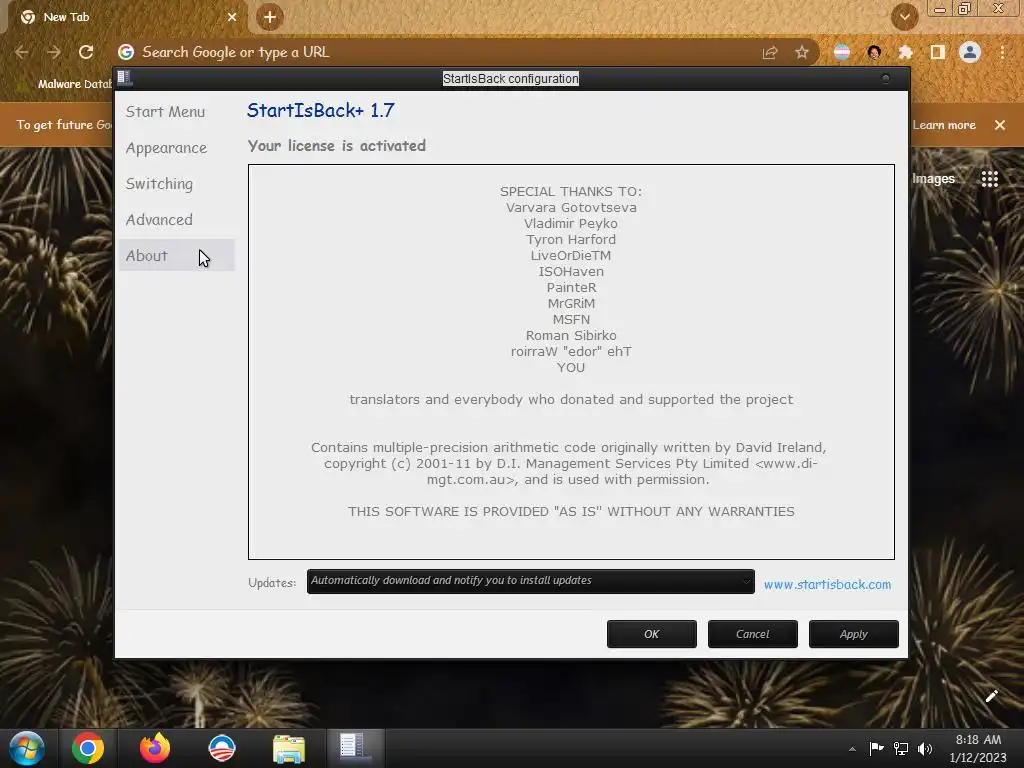Open the Switching section
Image resolution: width=1024 pixels, height=768 pixels.
159,184
